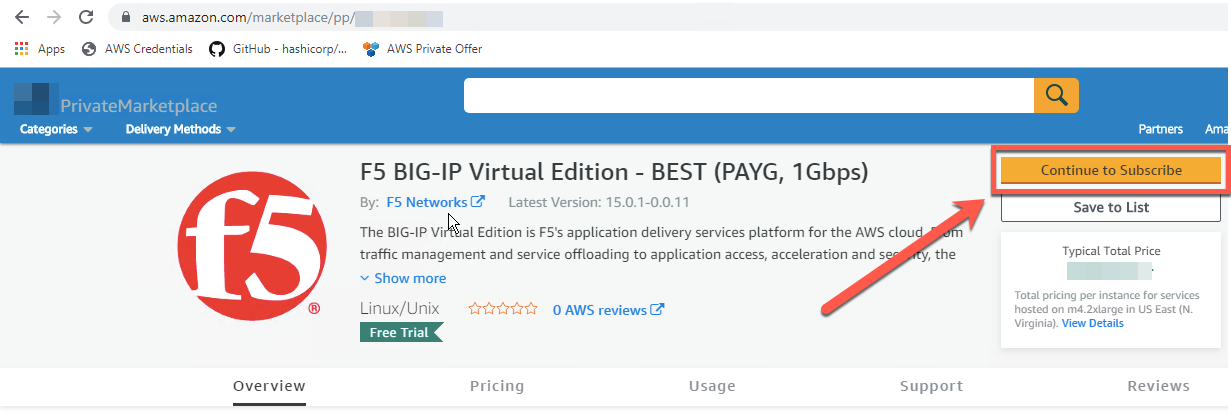Viewport: 1231px width, 417px height.
Task: Click the Free Trial badge
Action: click(400, 332)
